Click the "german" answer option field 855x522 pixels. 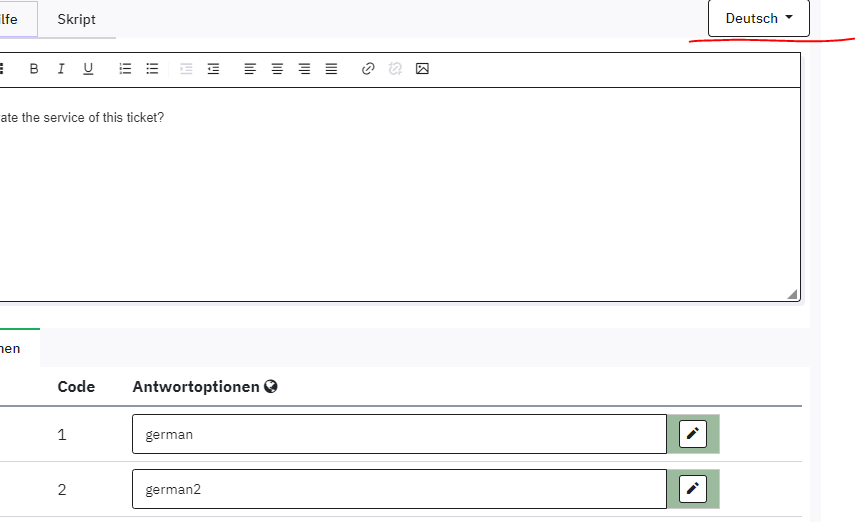[398, 434]
